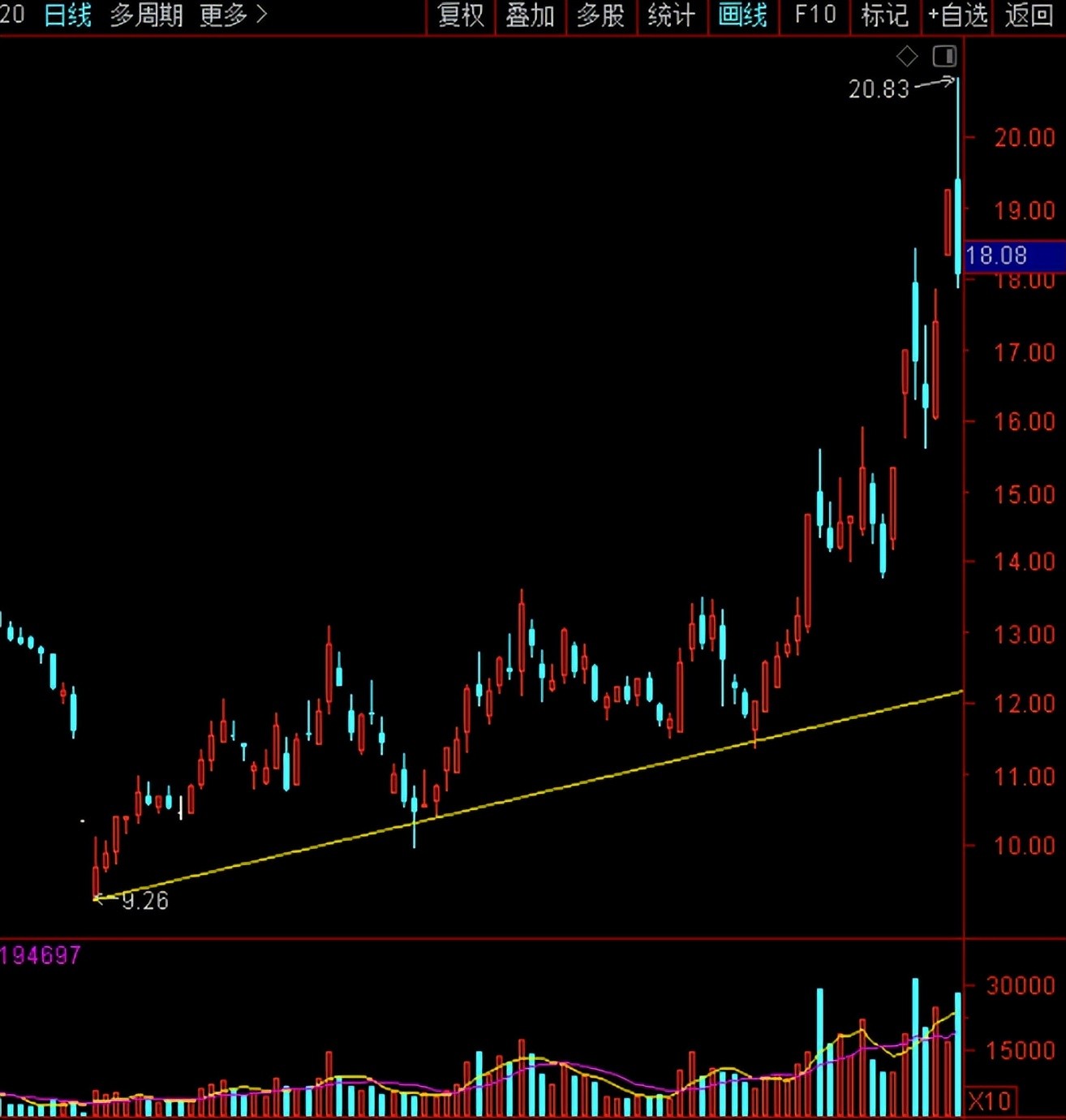This screenshot has width=1066, height=1120.
Task: Click the X10 volume scale indicator
Action: [989, 1101]
